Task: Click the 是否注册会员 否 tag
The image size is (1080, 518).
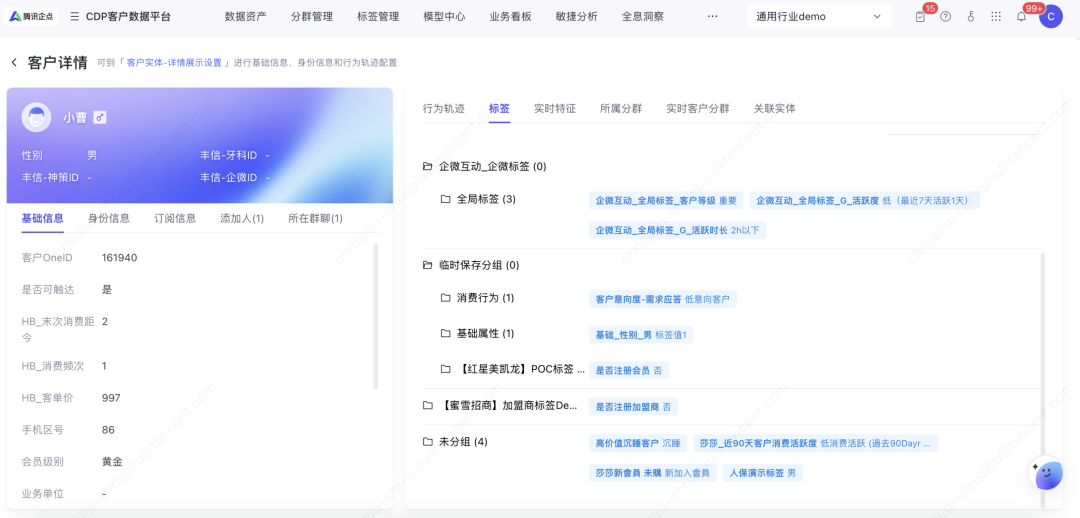Action: 628,370
